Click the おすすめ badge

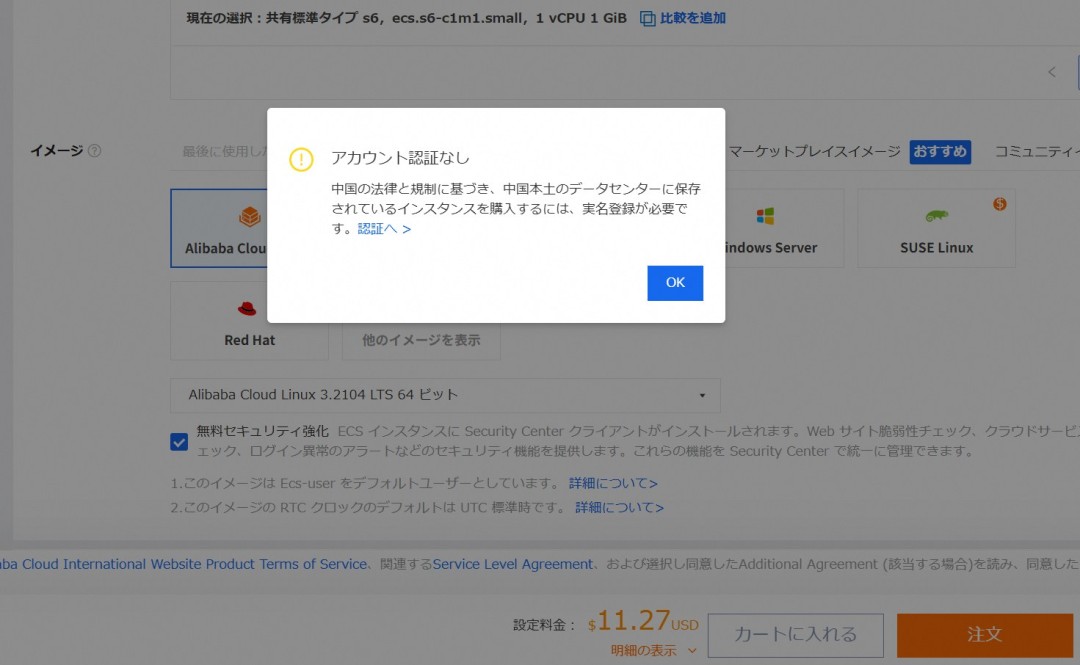940,152
